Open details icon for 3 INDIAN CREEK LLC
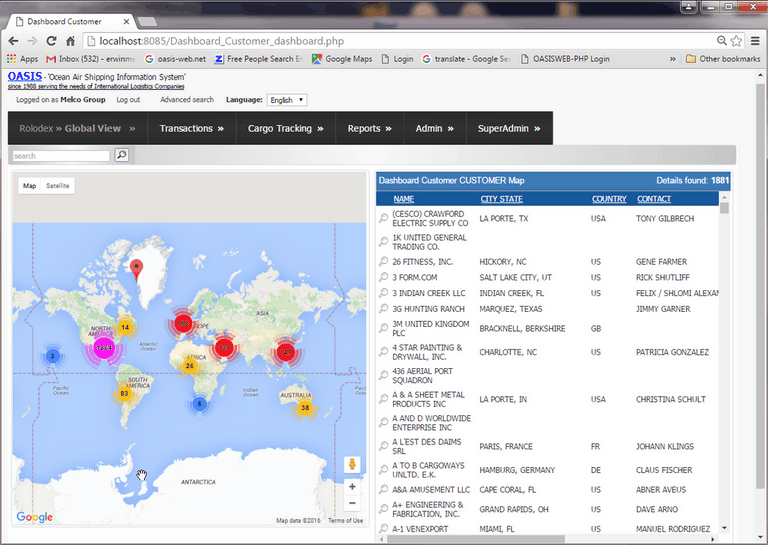768x545 pixels. pyautogui.click(x=384, y=293)
